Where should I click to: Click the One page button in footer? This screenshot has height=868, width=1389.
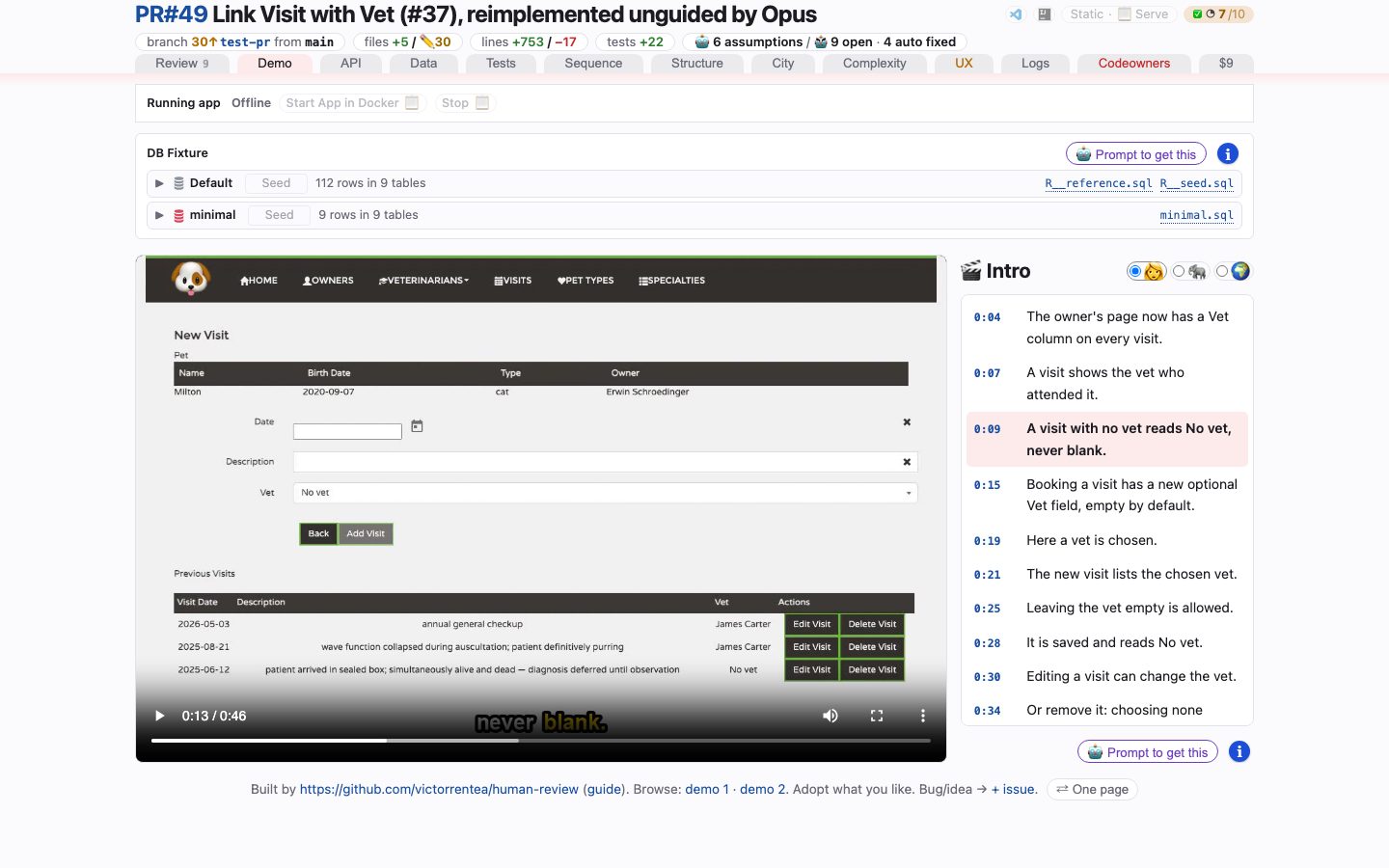pos(1092,789)
